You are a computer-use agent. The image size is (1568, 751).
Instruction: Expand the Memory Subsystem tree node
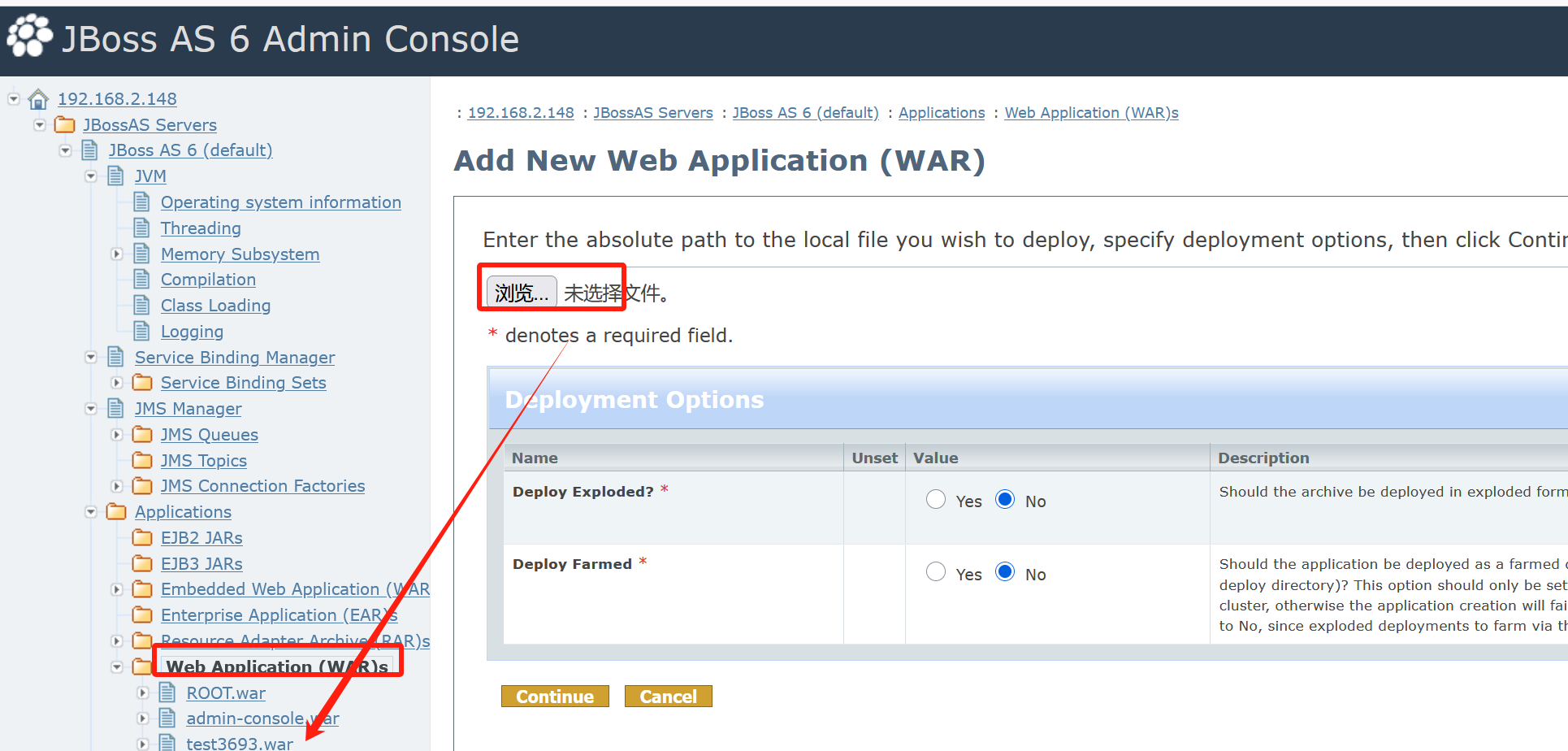click(117, 254)
